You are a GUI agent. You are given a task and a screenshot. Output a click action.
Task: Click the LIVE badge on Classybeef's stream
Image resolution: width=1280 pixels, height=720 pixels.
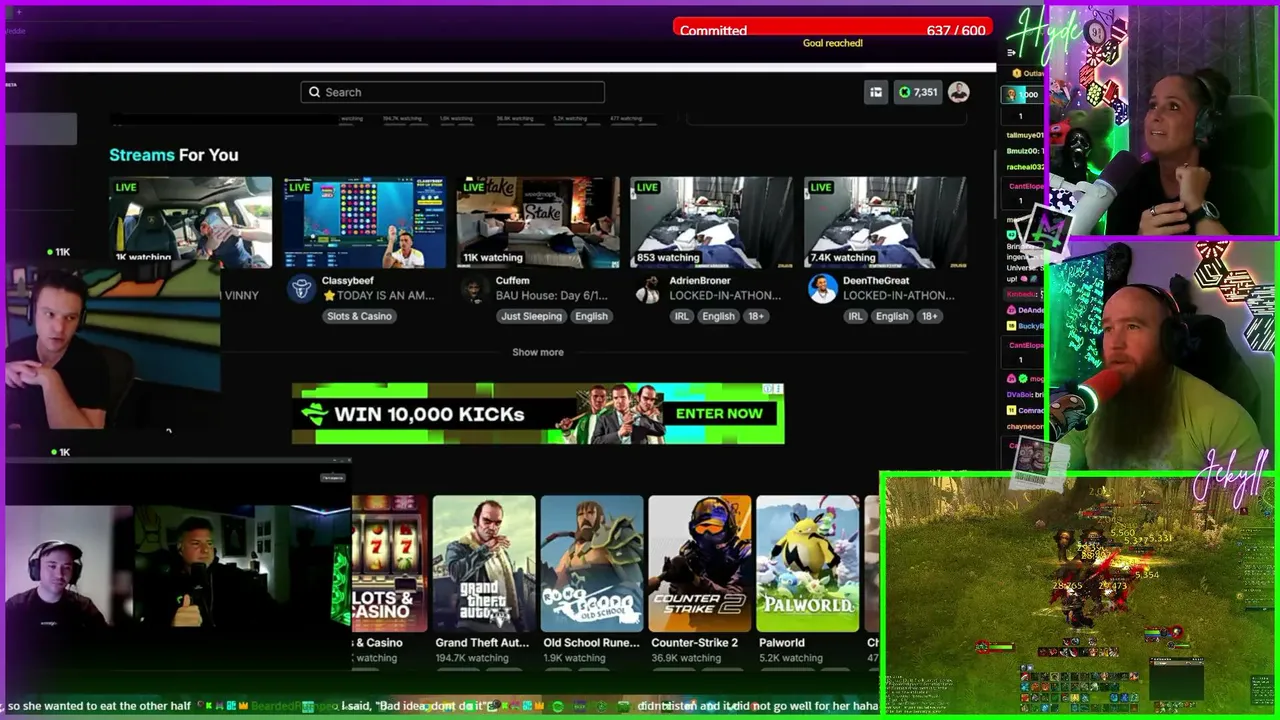(300, 187)
